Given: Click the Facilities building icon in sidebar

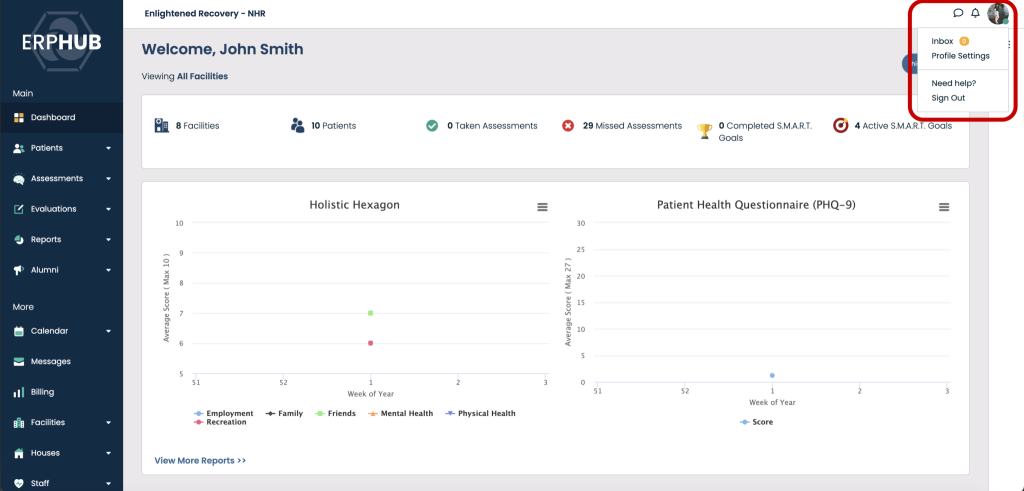Looking at the screenshot, I should [x=19, y=422].
